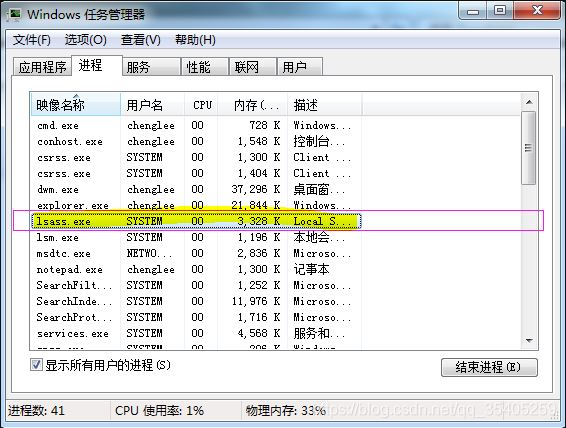
Task: Click the 记事本 description cell
Action: click(311, 269)
